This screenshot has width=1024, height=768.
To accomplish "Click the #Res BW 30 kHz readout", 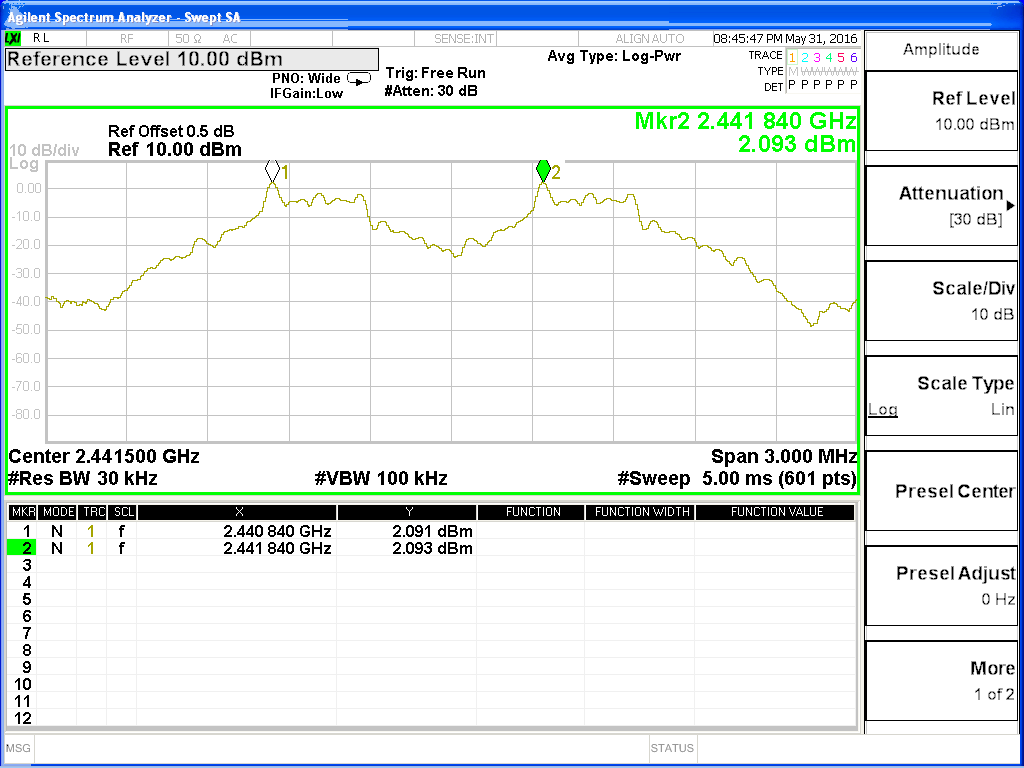I will coord(82,479).
